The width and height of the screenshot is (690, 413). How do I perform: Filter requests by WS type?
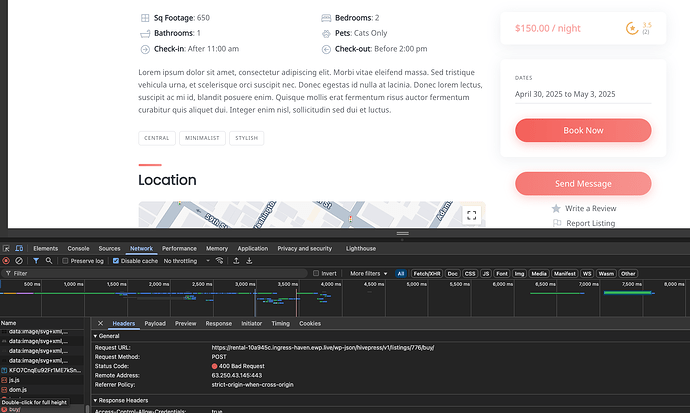pos(587,274)
